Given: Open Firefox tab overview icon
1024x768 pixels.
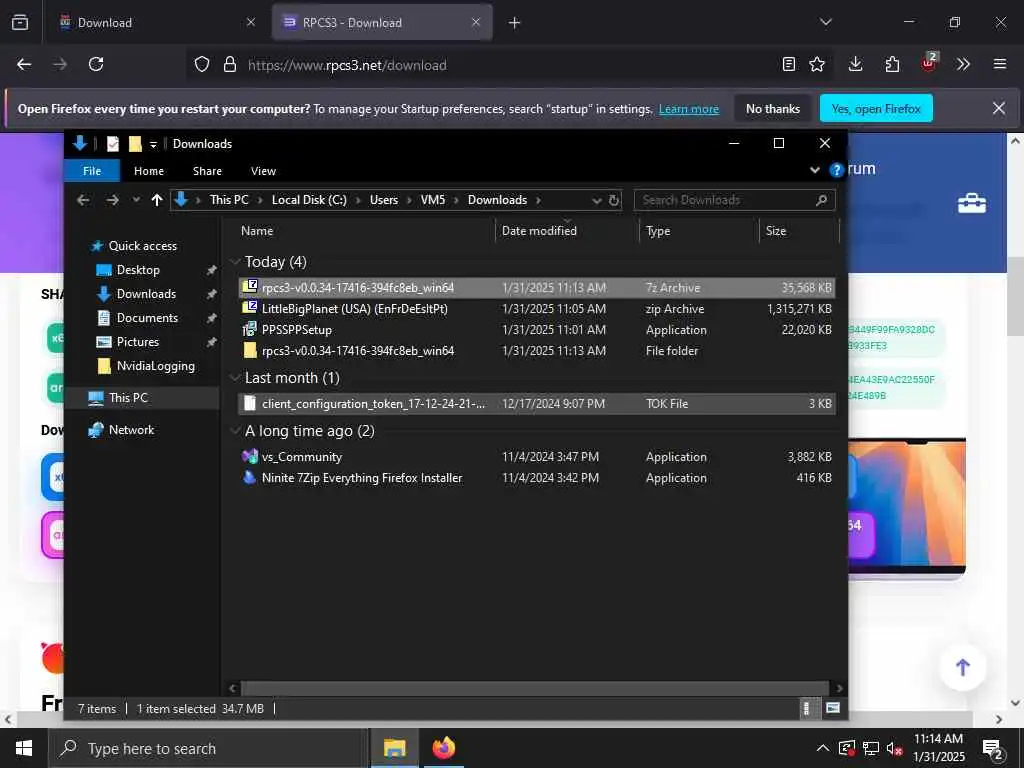Looking at the screenshot, I should point(20,22).
